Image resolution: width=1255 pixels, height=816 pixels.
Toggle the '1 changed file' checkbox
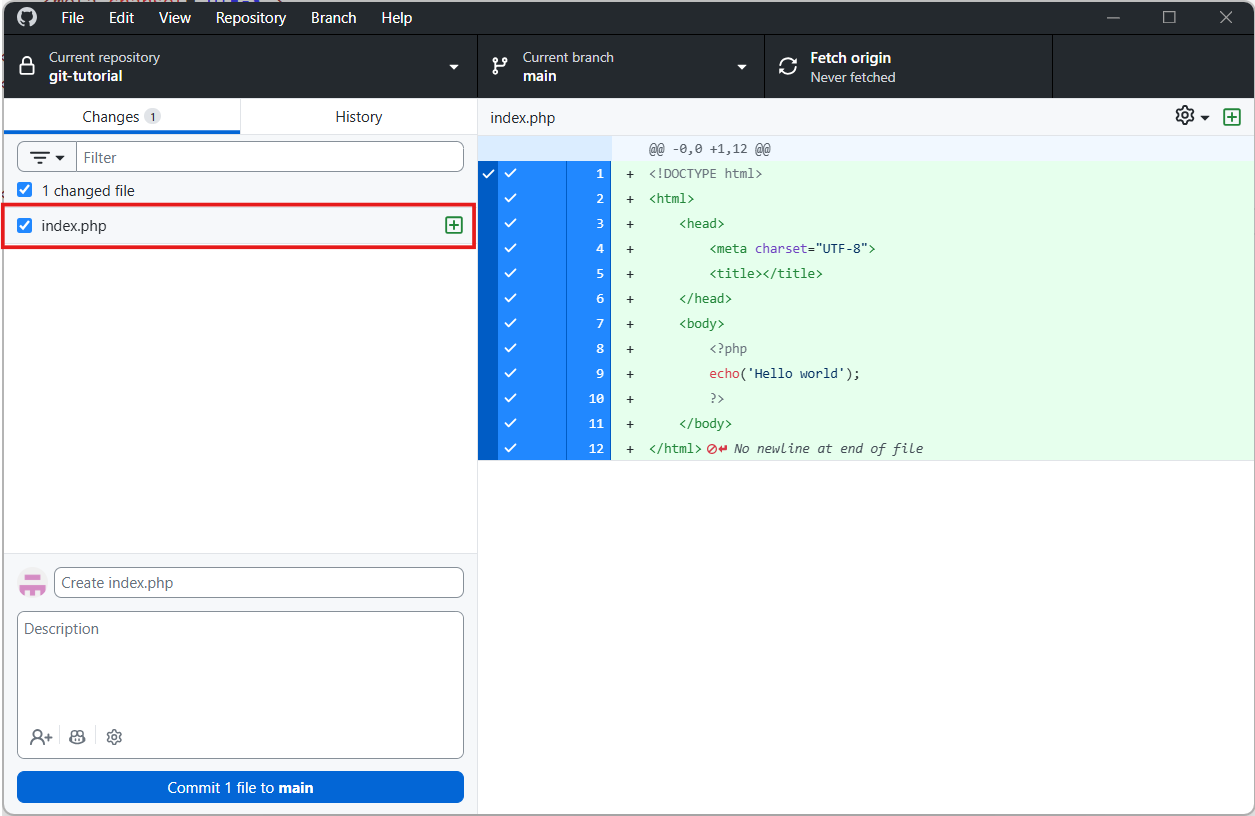point(25,190)
